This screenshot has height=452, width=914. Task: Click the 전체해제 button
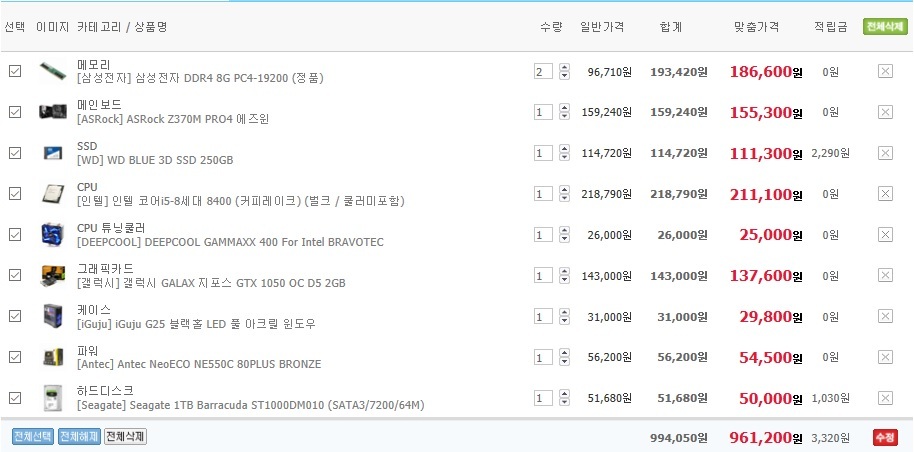(x=79, y=436)
